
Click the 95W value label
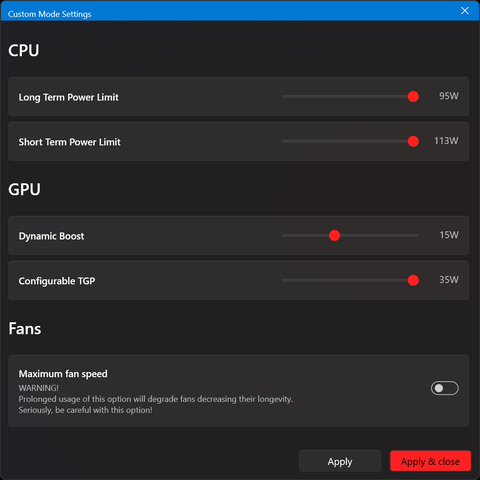click(x=449, y=96)
